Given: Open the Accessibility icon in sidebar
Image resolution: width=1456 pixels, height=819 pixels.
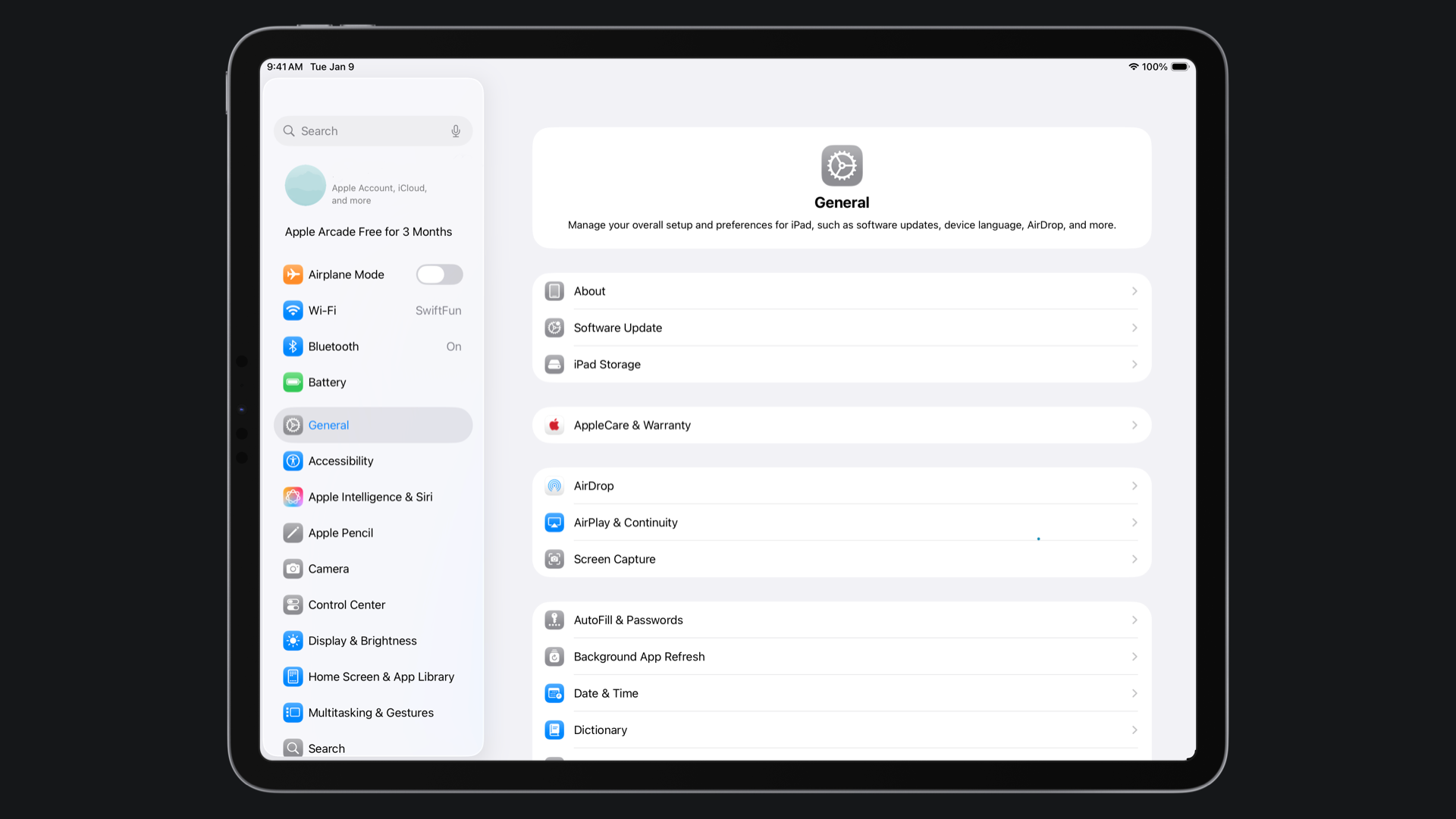Looking at the screenshot, I should click(x=293, y=461).
